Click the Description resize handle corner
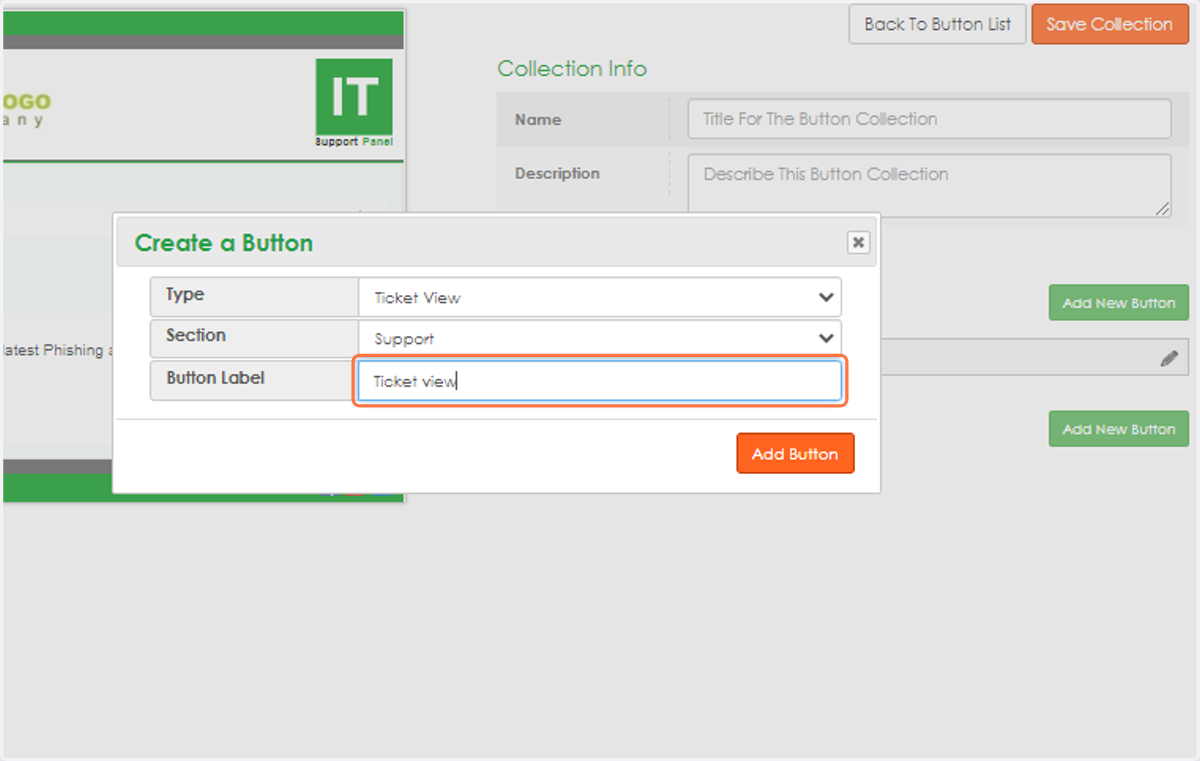The height and width of the screenshot is (761, 1200). pyautogui.click(x=1163, y=209)
